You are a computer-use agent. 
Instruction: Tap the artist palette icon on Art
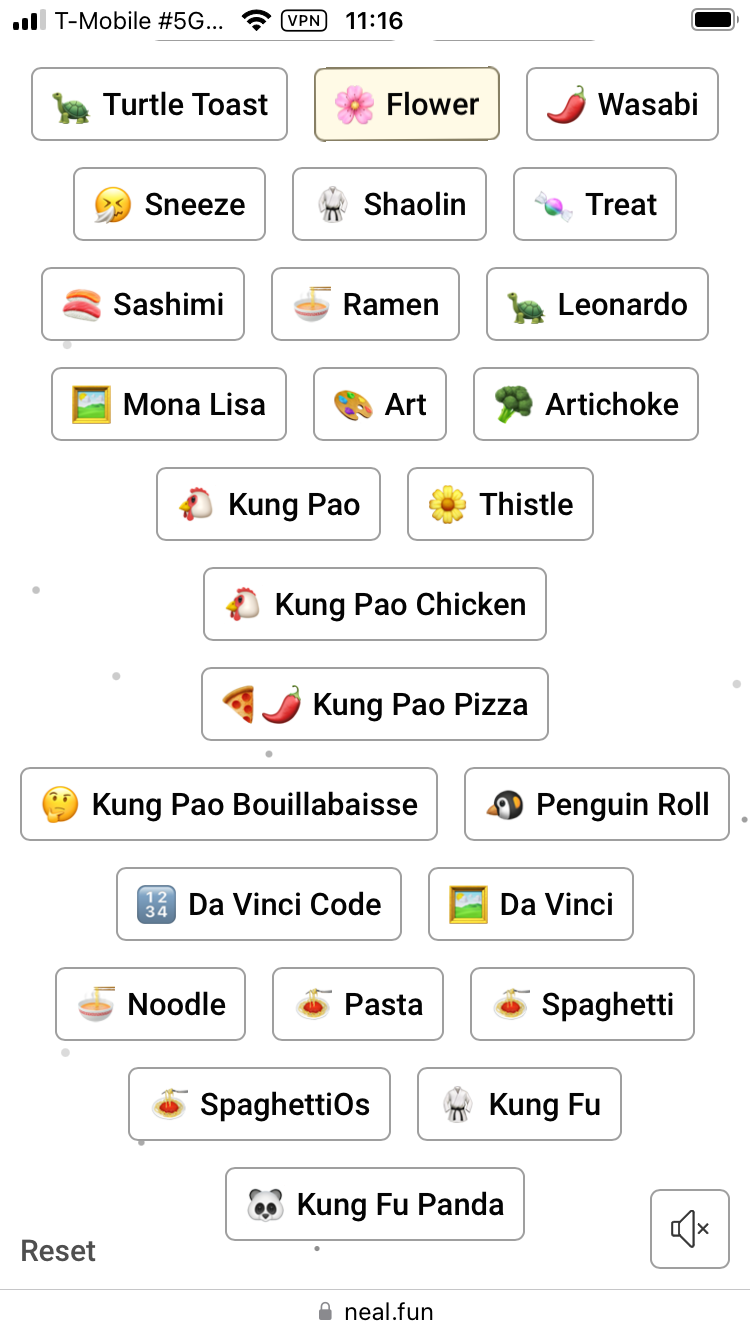pyautogui.click(x=353, y=404)
